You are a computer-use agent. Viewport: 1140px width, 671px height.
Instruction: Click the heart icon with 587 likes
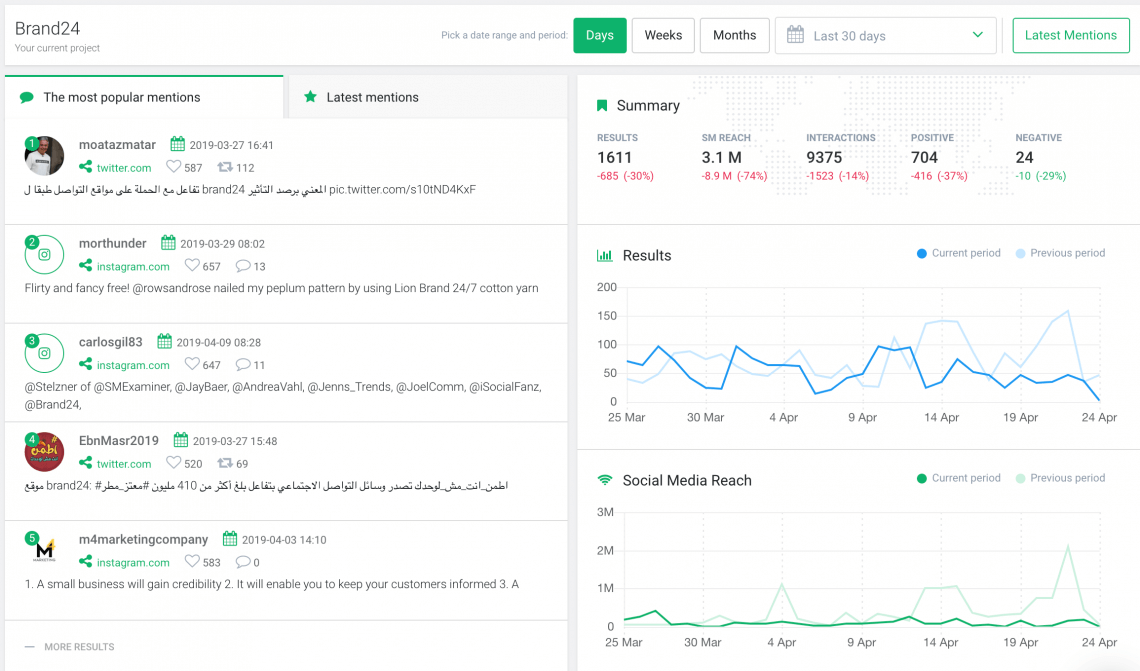point(173,166)
